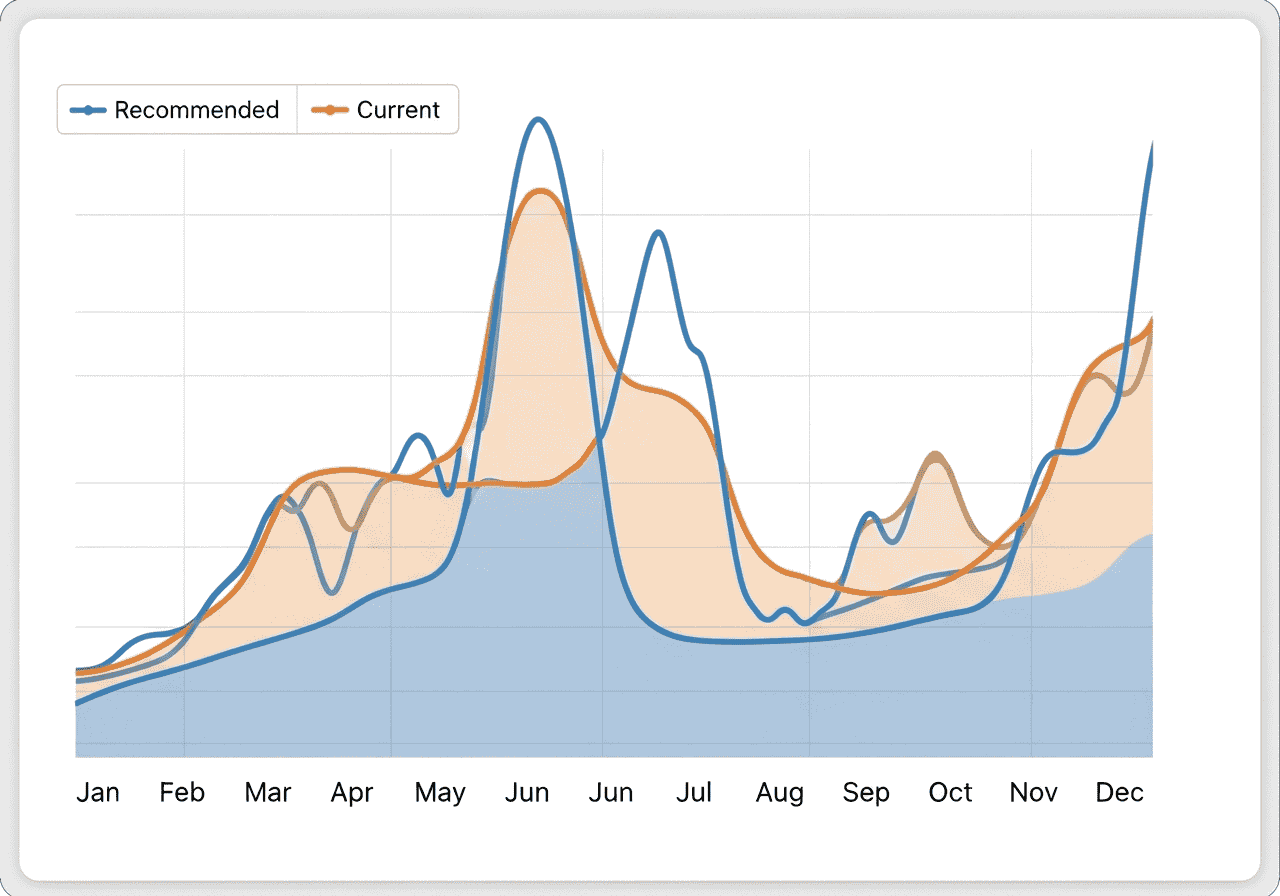Select the Dec x-axis label
This screenshot has width=1280, height=896.
(x=1119, y=793)
